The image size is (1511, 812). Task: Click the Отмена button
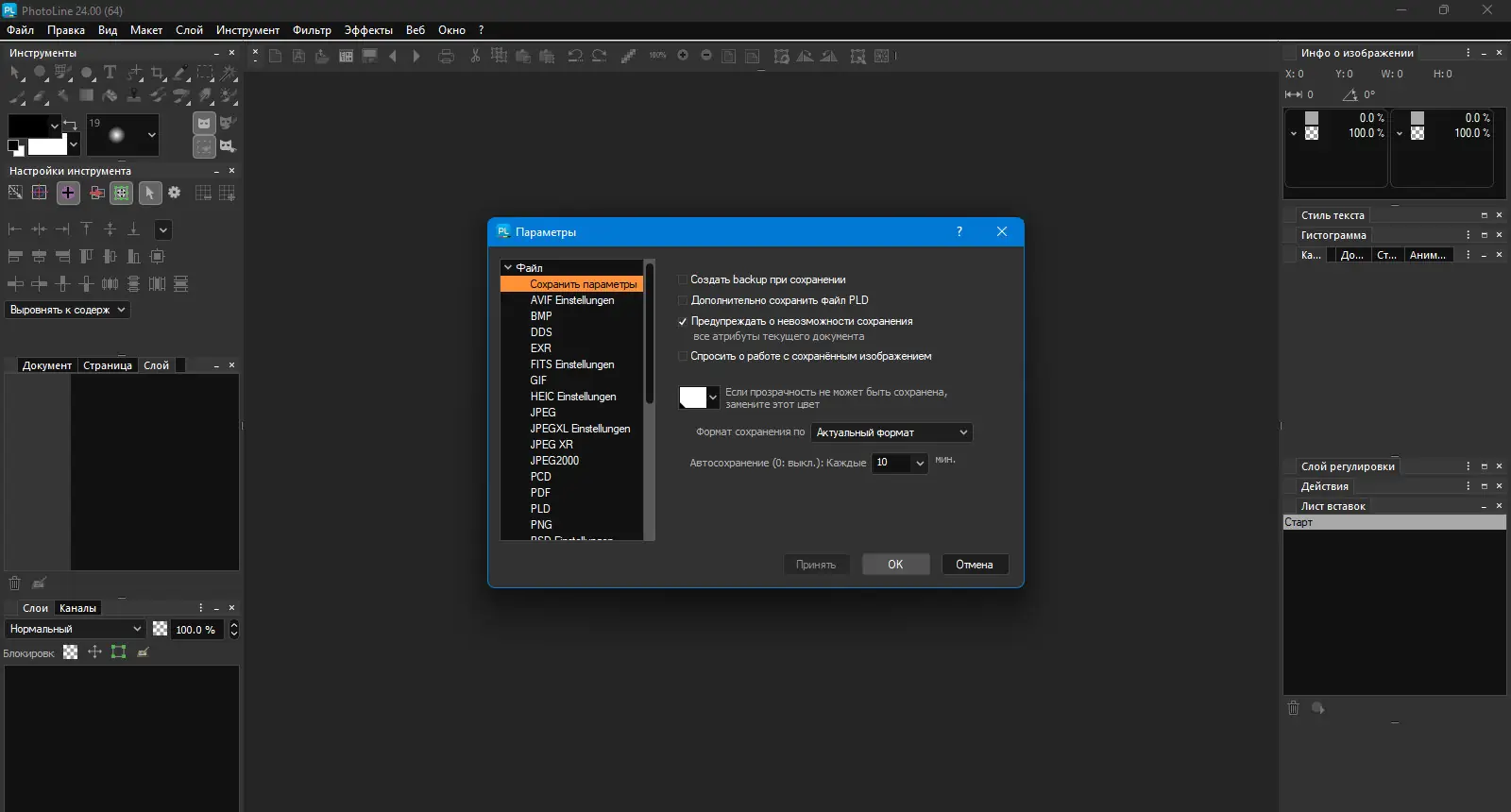click(x=975, y=565)
